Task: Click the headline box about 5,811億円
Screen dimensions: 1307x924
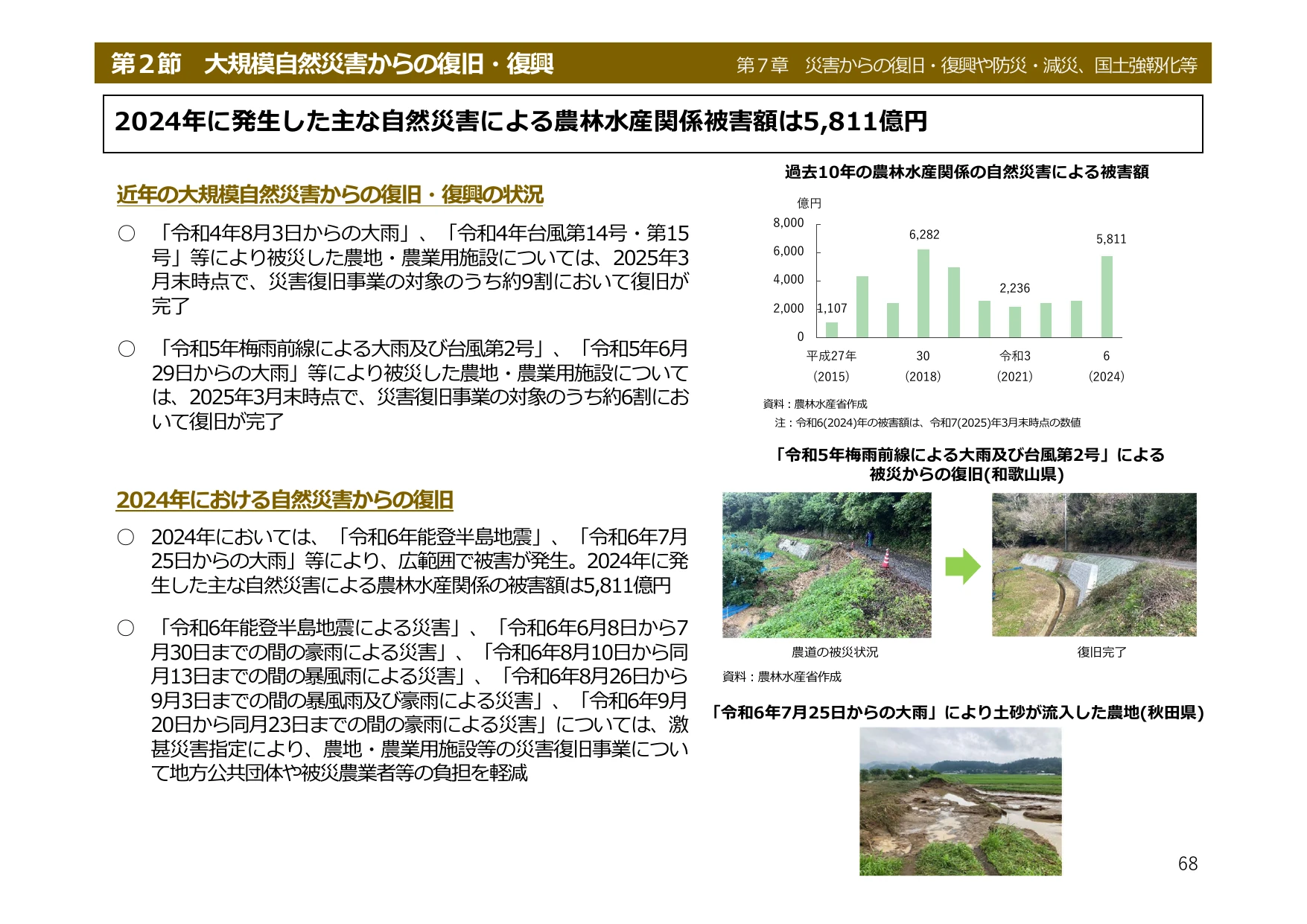Action: pyautogui.click(x=652, y=124)
